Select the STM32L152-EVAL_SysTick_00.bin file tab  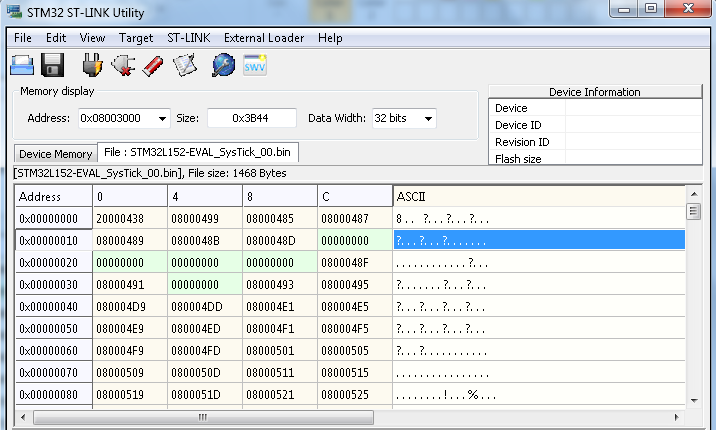[198, 152]
